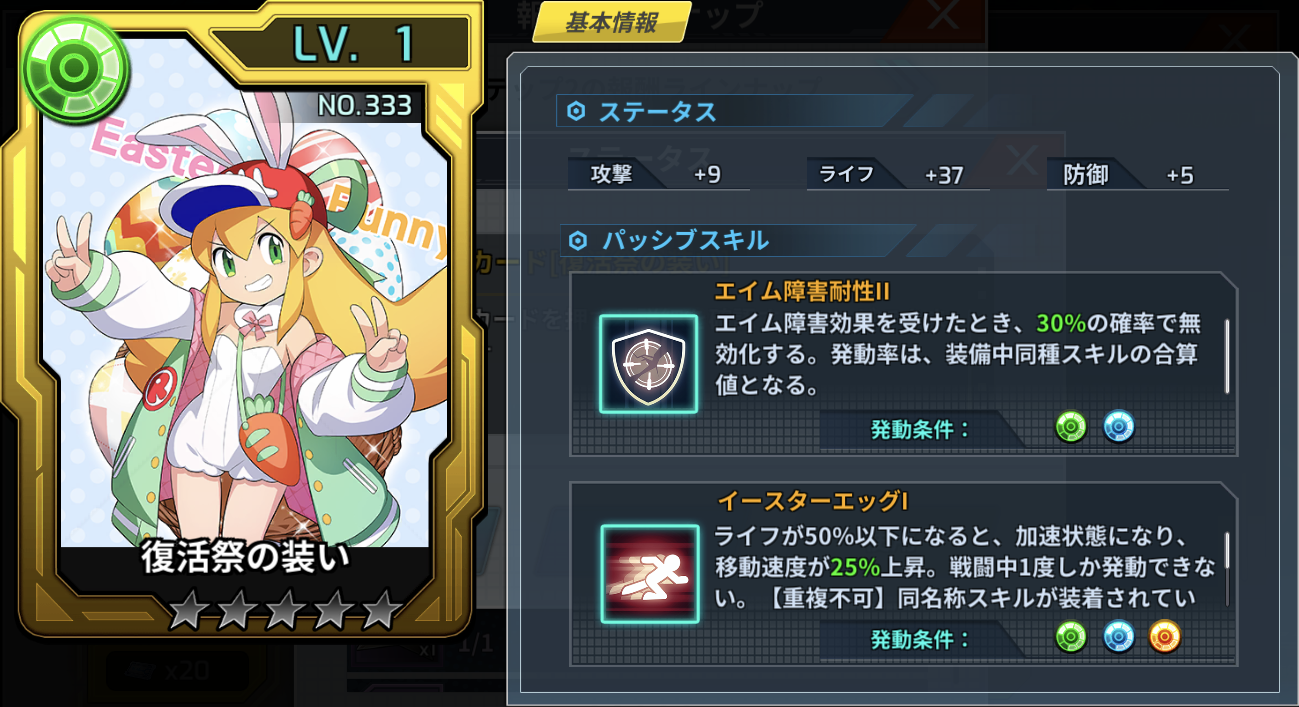Select the ライフ +37 stat label

897,175
